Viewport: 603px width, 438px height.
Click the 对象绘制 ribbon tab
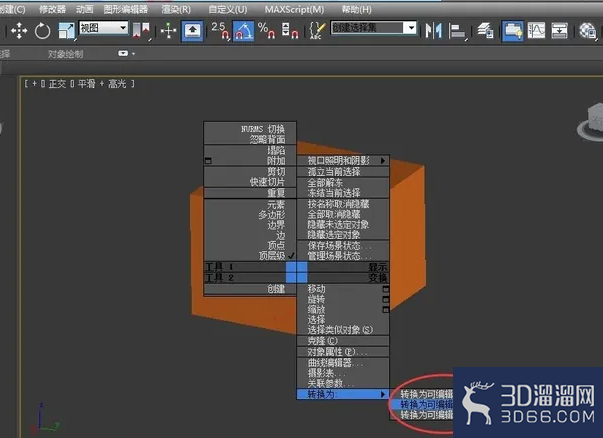[x=65, y=54]
